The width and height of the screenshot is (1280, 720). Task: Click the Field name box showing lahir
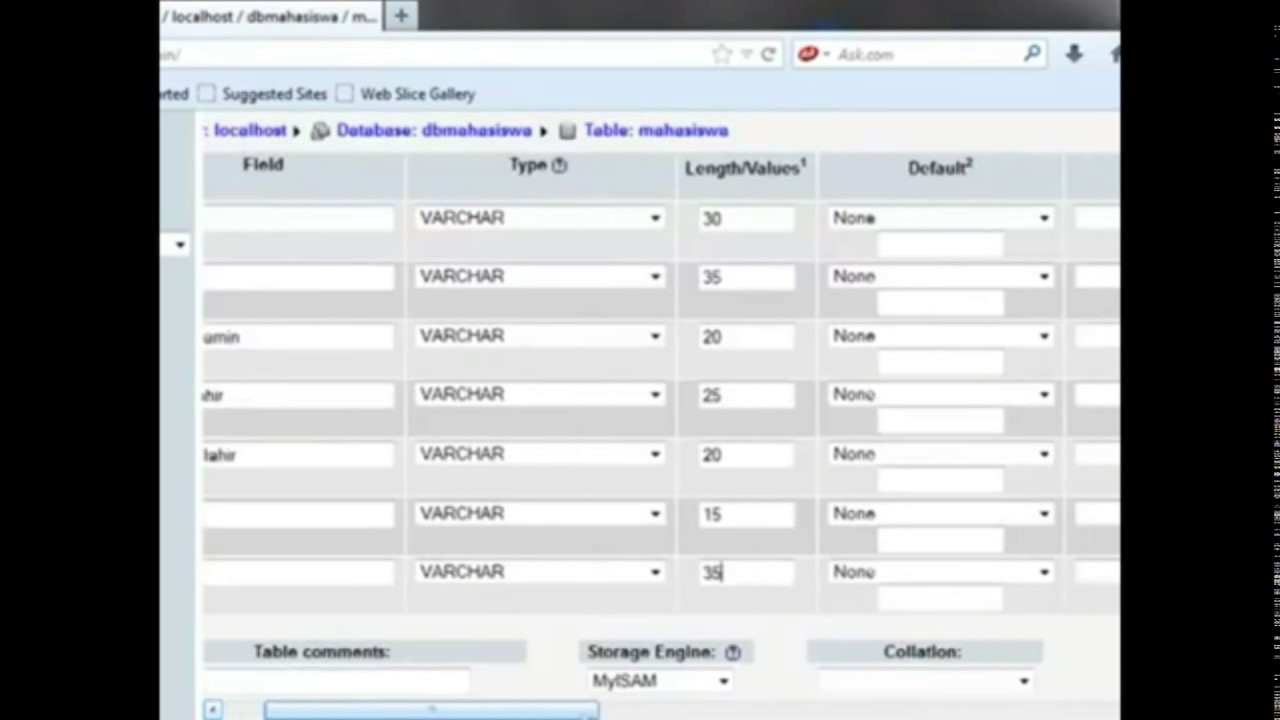click(298, 455)
